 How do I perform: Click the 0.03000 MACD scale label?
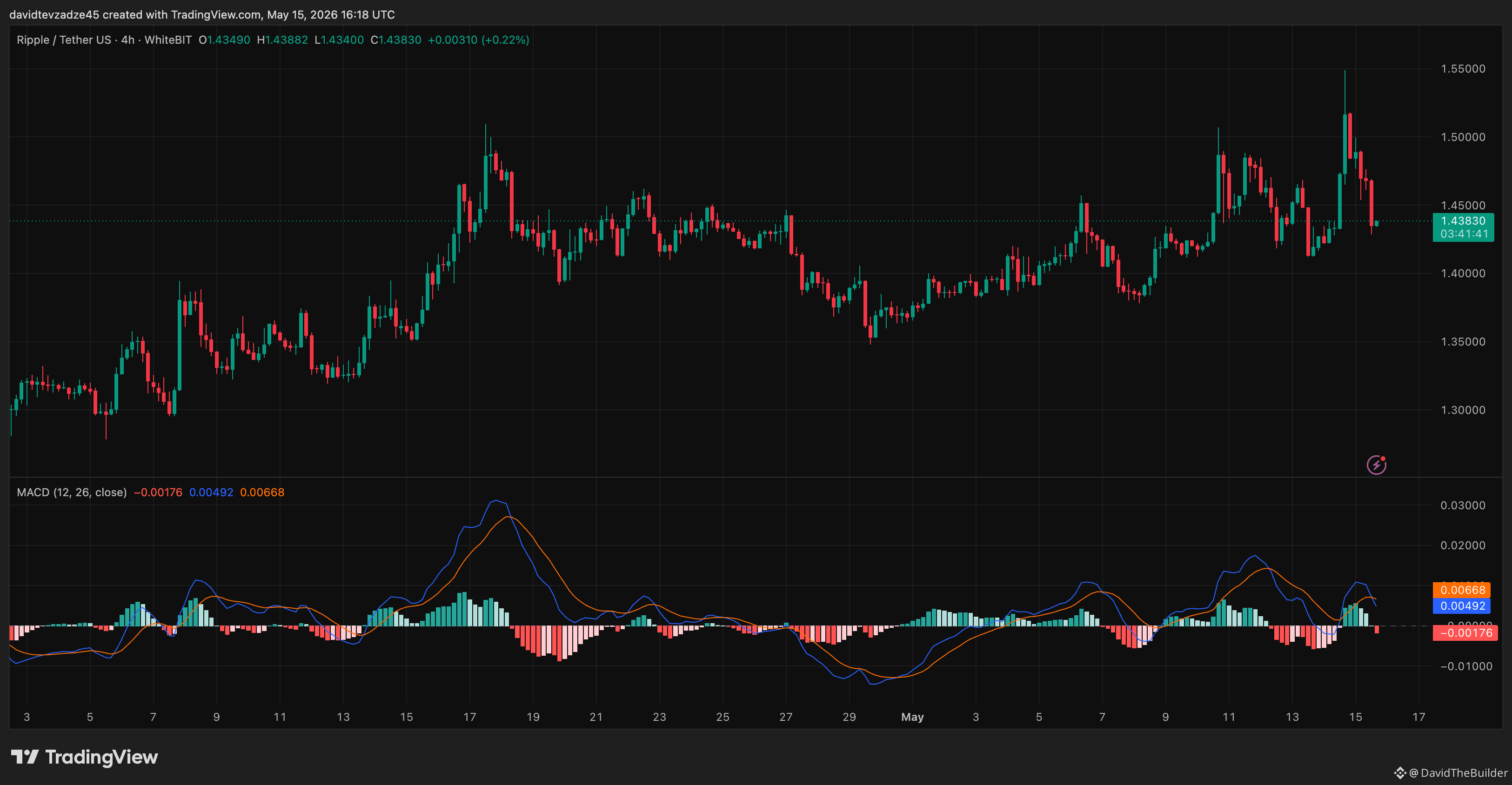[1463, 505]
